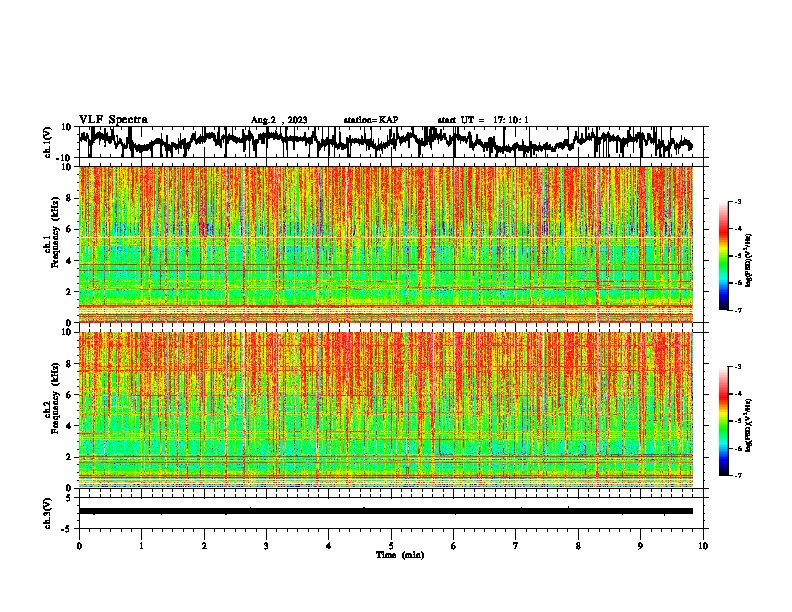792x612 pixels.
Task: Click the log(PSD) label beside ch.2 colorbar
Action: point(749,425)
